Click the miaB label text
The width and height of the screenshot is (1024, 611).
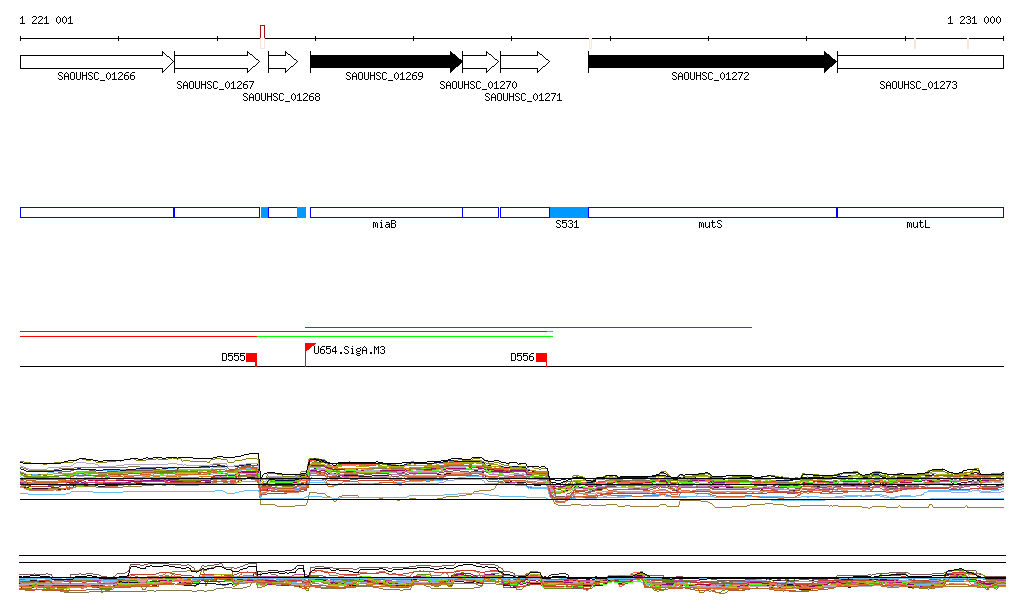click(384, 225)
